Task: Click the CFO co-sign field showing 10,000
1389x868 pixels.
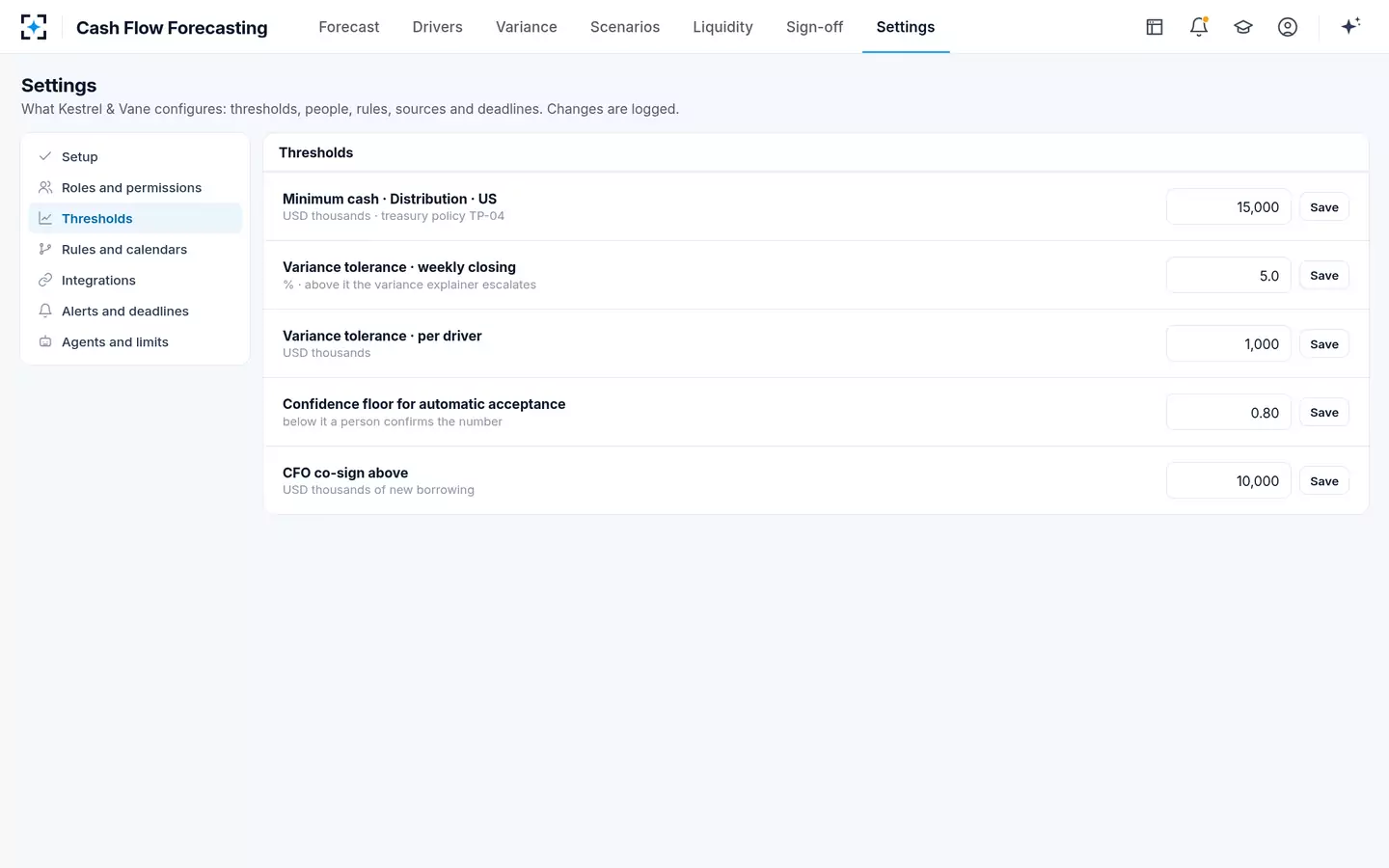Action: click(x=1229, y=481)
